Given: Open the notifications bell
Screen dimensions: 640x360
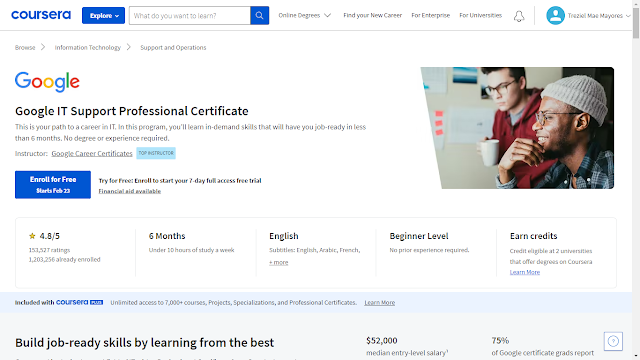Looking at the screenshot, I should 519,16.
